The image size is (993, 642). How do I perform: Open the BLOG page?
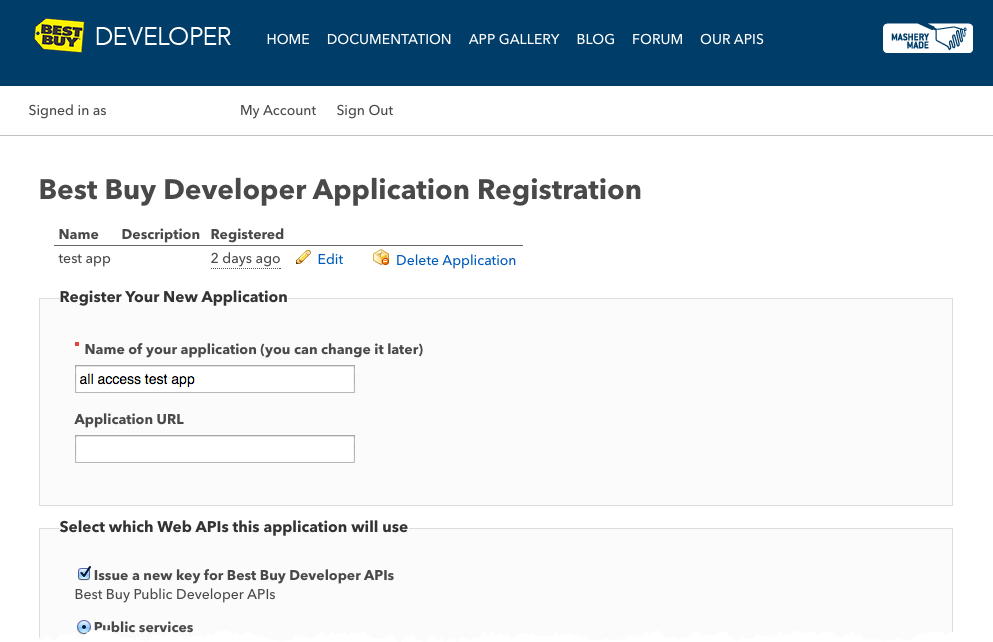(x=595, y=39)
